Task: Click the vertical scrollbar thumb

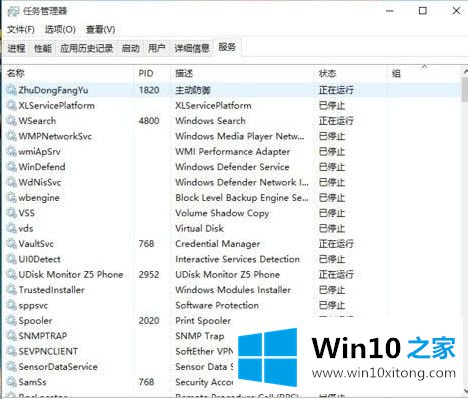Action: pyautogui.click(x=465, y=89)
